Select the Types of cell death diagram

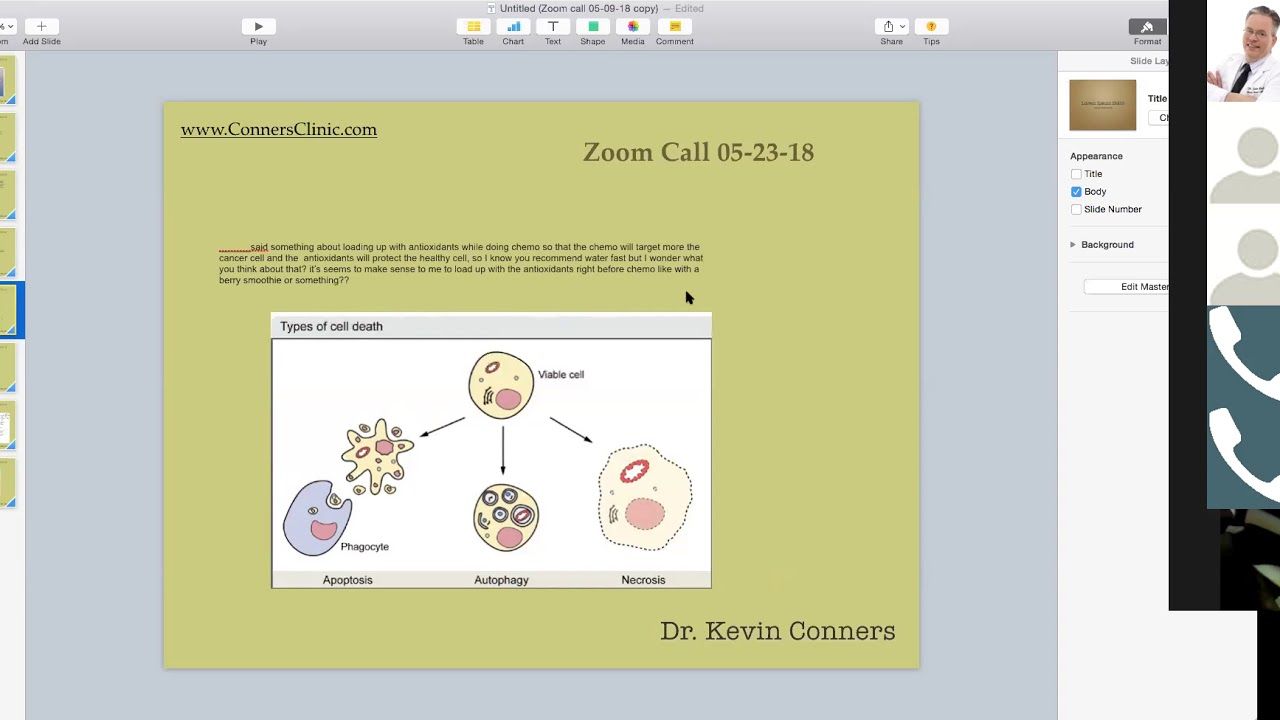(491, 451)
